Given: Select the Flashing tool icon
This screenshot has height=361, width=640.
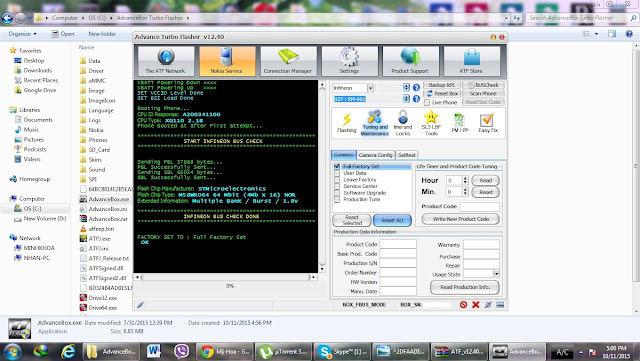Looking at the screenshot, I should point(347,123).
